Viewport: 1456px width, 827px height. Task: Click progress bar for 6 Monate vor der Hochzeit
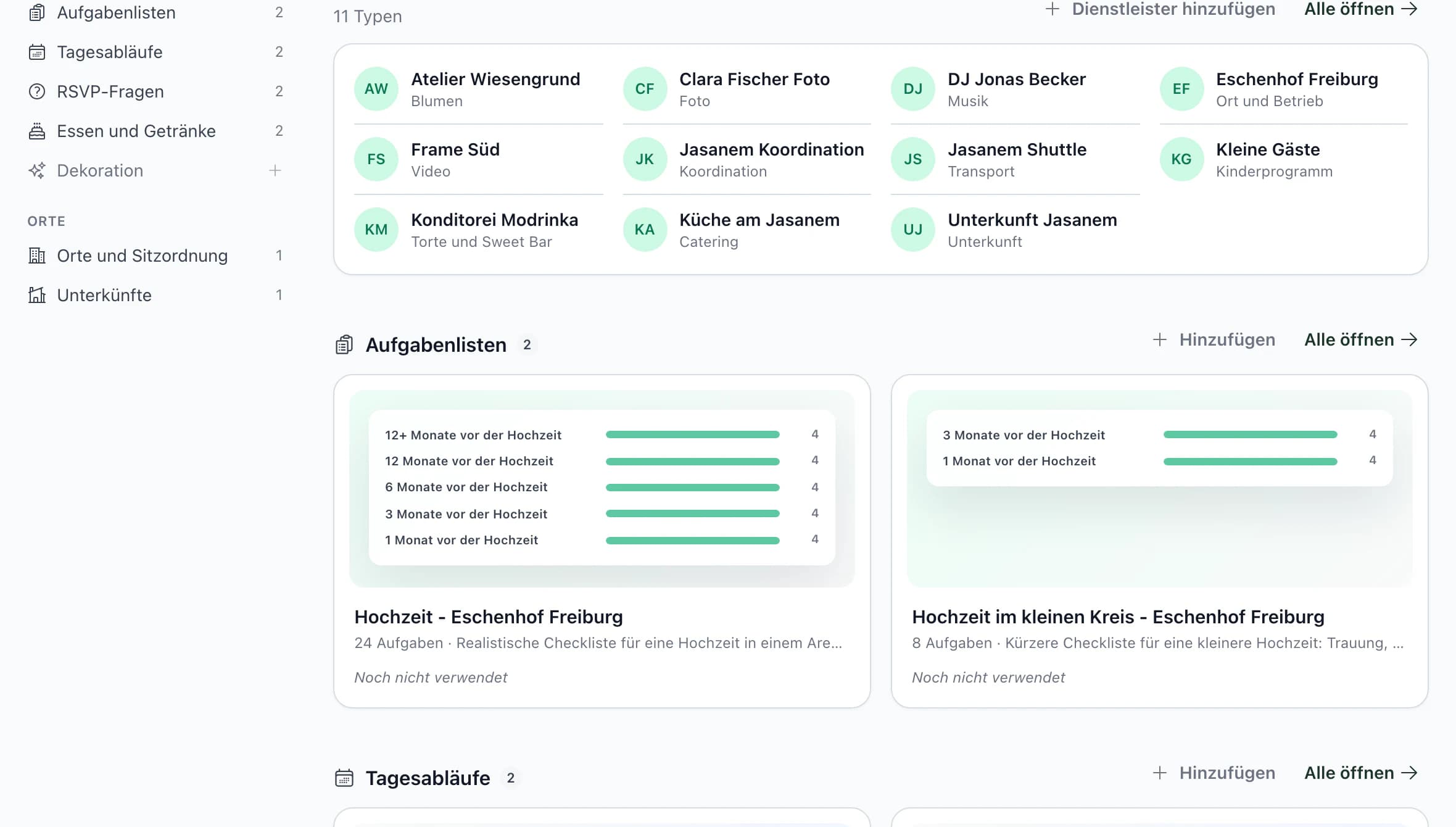[693, 488]
